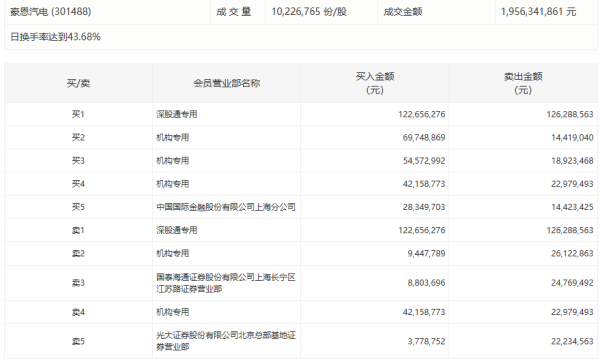Image resolution: width=600 pixels, height=360 pixels.
Task: Click the value 14,423,425
Action: point(572,207)
